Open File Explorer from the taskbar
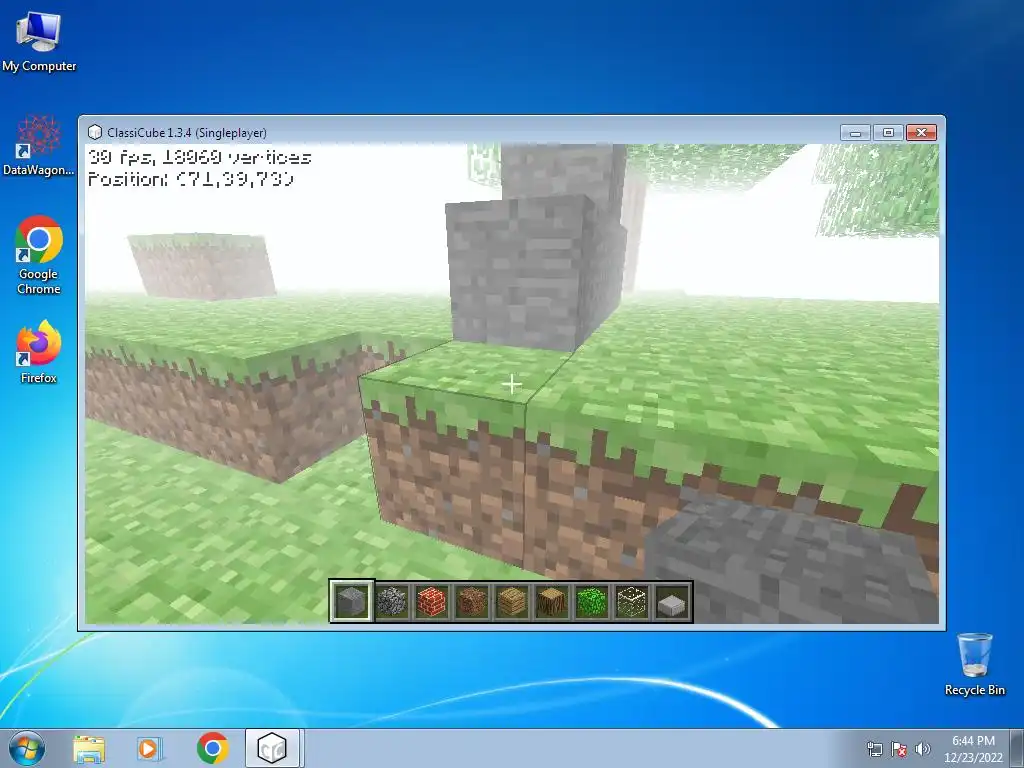1024x768 pixels. [x=89, y=748]
